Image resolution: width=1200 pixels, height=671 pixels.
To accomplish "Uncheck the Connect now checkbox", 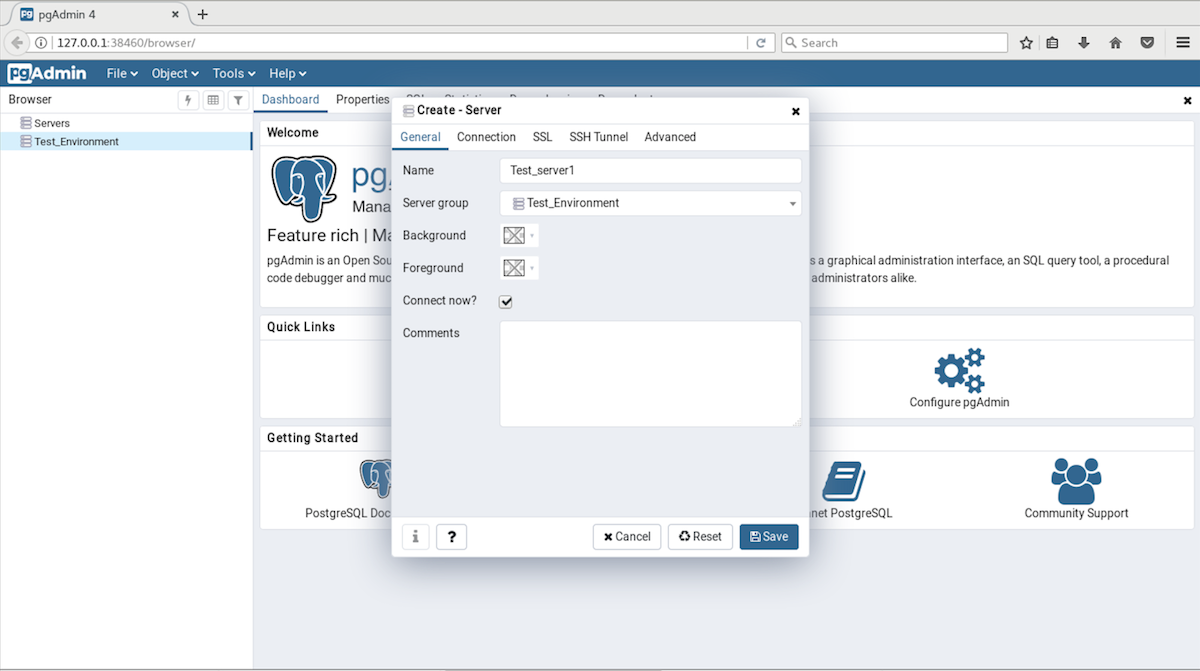I will click(506, 301).
